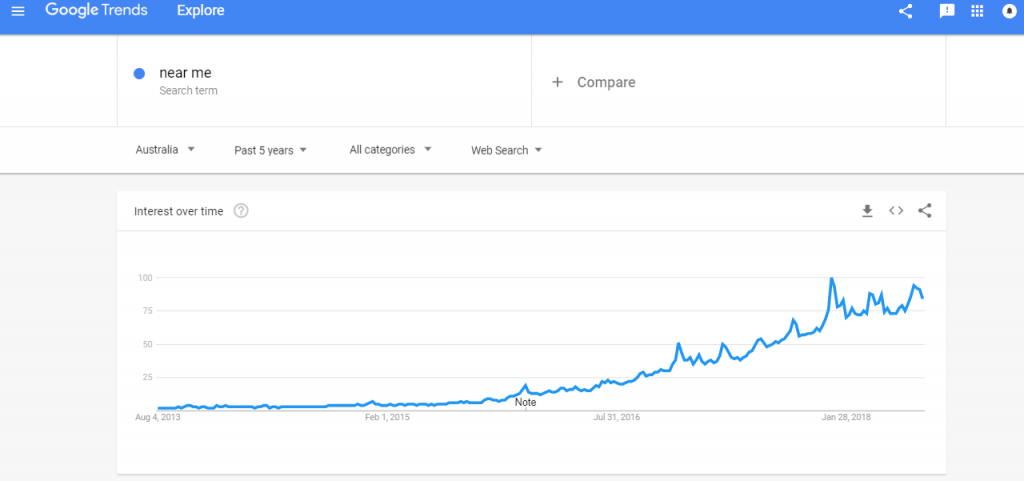Expand the Past 5 years dropdown
Image resolution: width=1024 pixels, height=481 pixels.
pyautogui.click(x=270, y=150)
